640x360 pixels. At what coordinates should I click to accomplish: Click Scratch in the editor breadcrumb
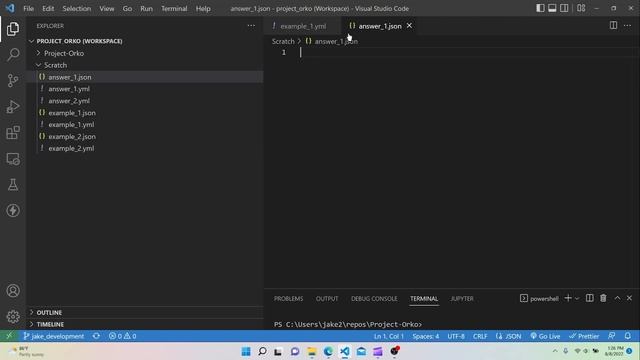click(x=283, y=41)
